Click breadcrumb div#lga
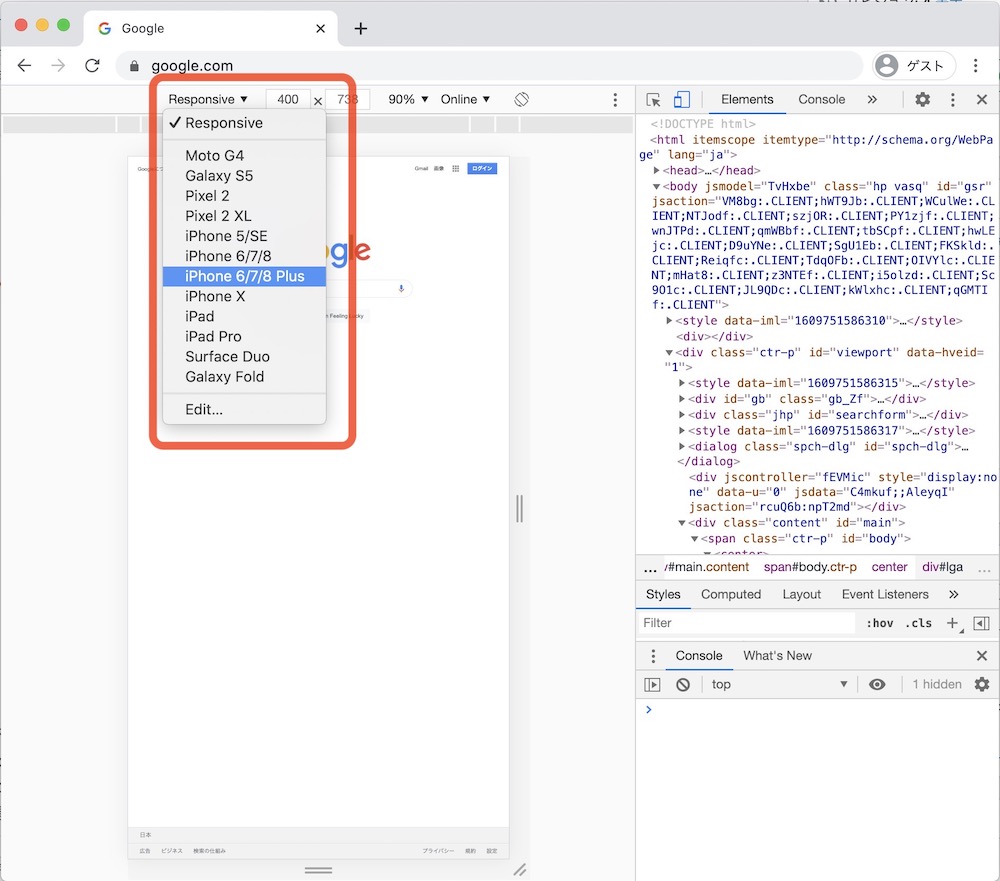 [943, 567]
